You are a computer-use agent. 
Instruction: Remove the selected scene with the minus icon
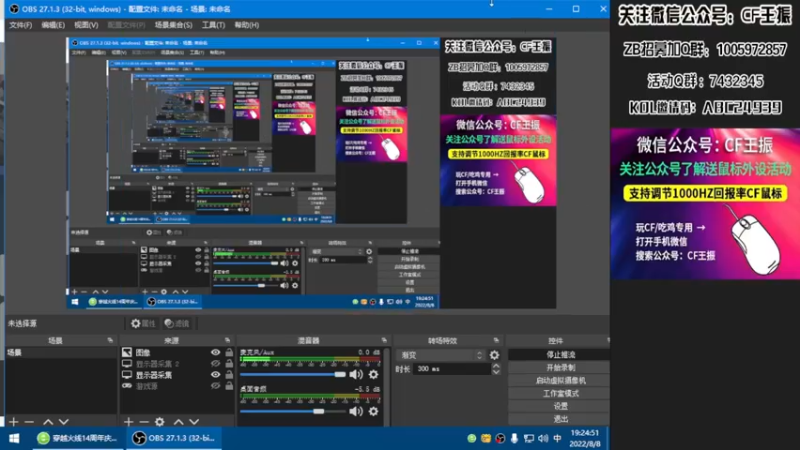tap(29, 421)
